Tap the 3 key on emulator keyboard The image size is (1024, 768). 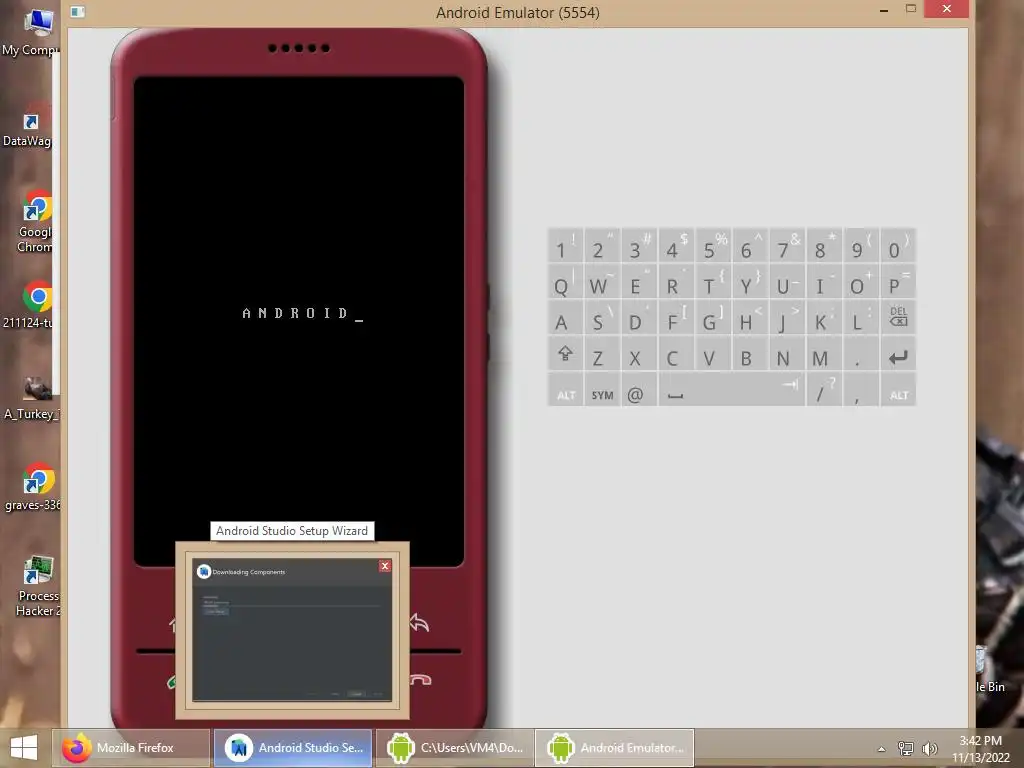coord(639,246)
